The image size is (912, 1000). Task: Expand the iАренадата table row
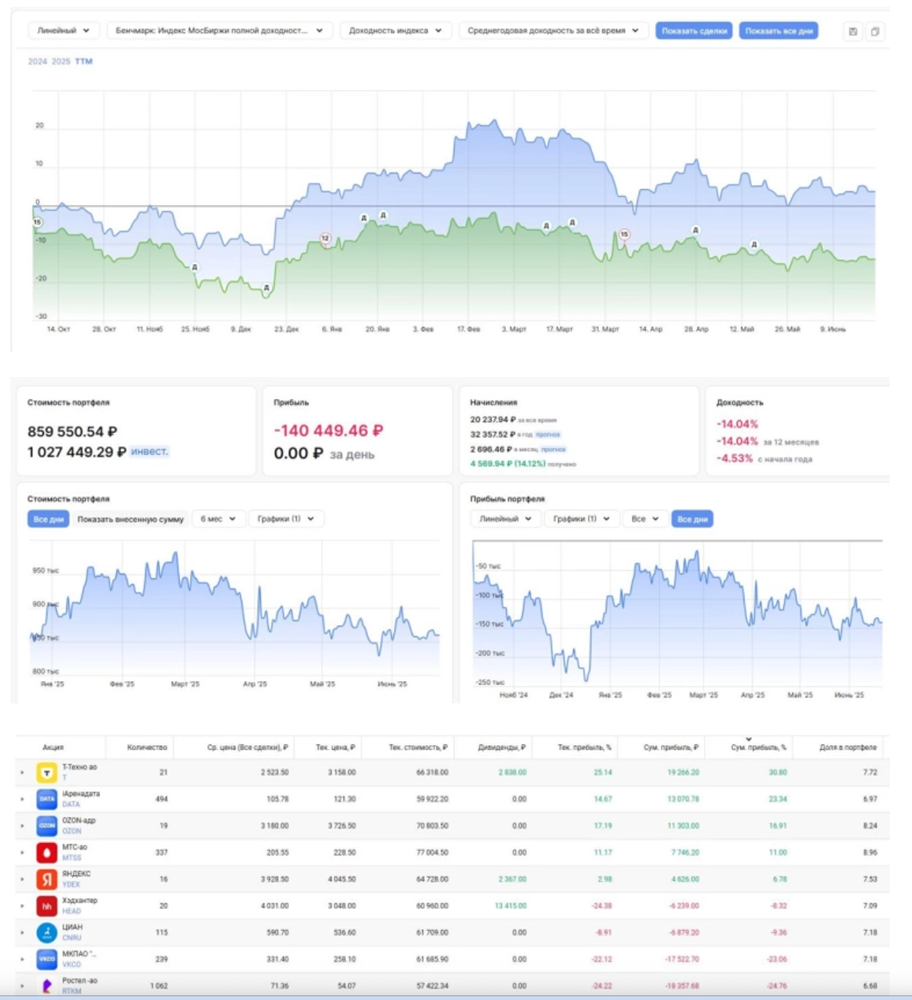pyautogui.click(x=22, y=799)
